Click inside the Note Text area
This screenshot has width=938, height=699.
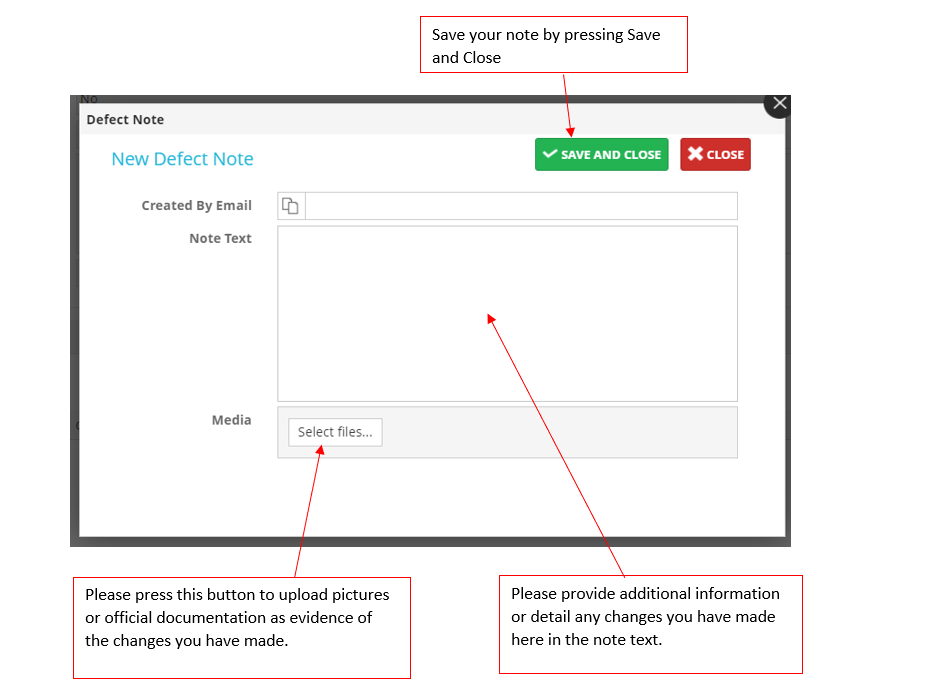click(507, 313)
